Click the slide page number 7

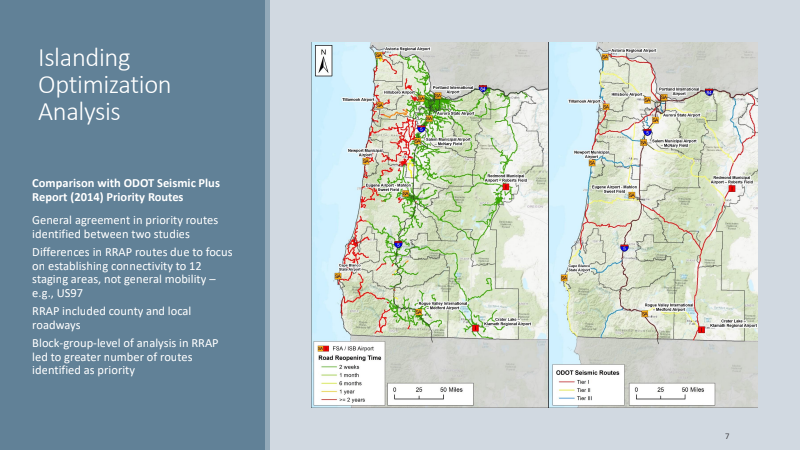[x=727, y=436]
